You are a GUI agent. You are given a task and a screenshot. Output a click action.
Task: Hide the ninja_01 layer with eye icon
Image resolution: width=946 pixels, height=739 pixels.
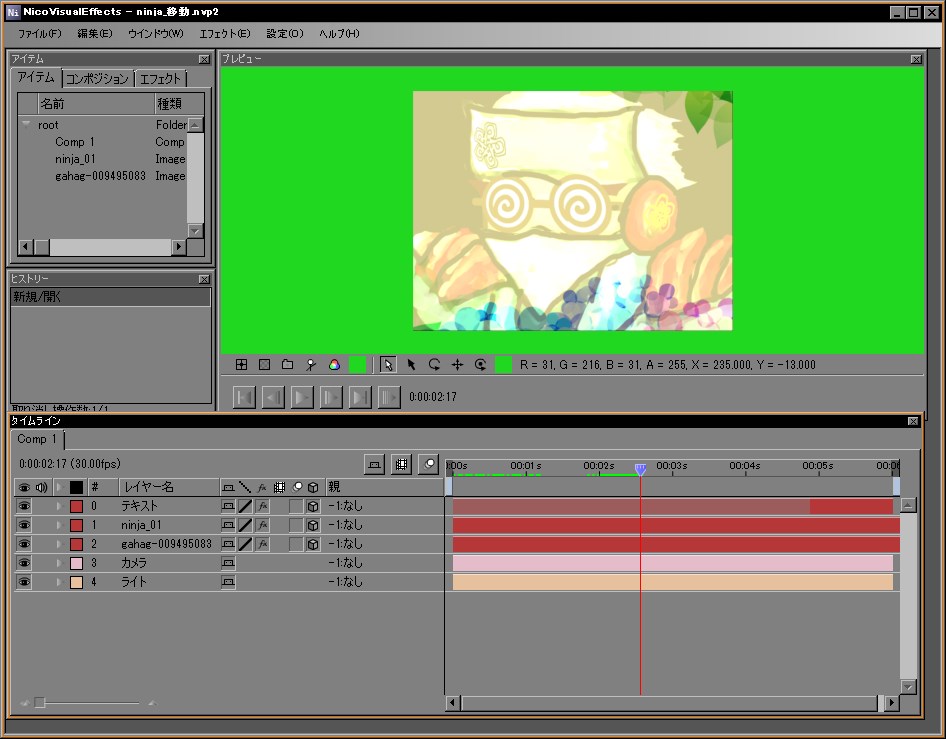pyautogui.click(x=24, y=525)
